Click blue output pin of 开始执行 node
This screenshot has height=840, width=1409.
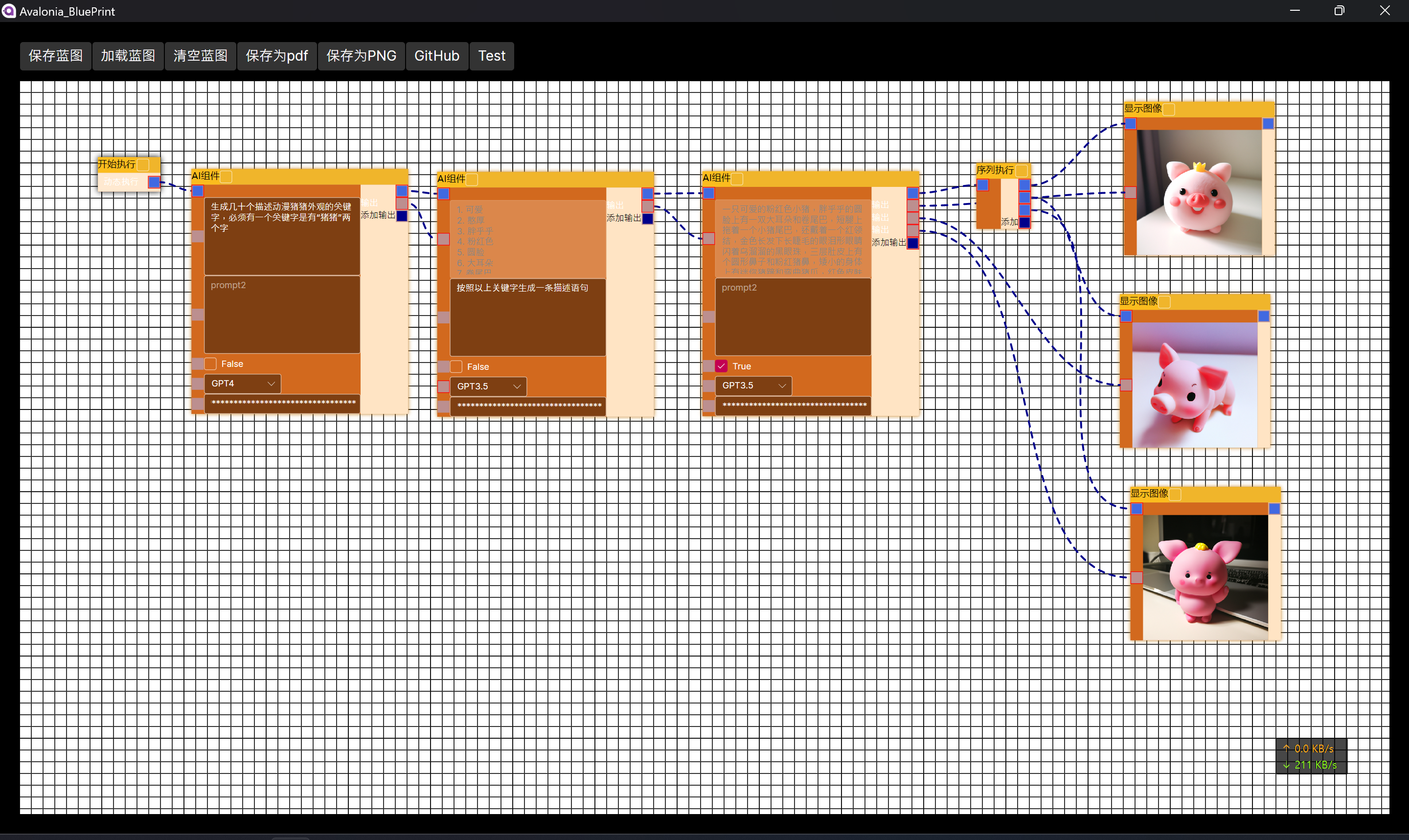(x=153, y=182)
